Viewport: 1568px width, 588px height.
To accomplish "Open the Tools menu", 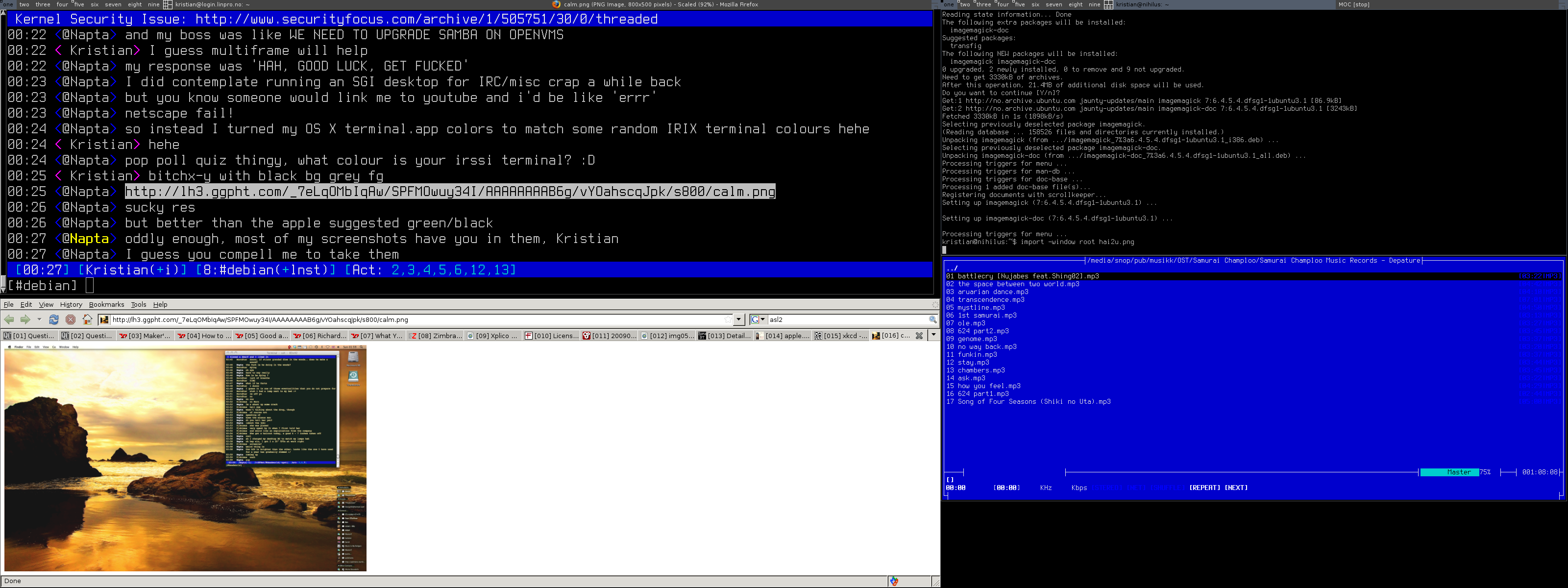I will tap(139, 304).
